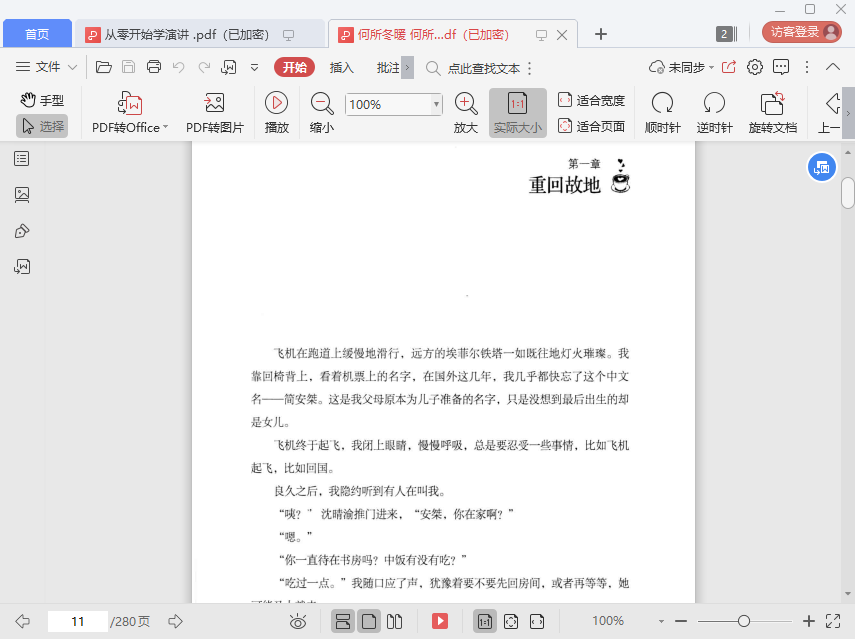This screenshot has height=639, width=855.
Task: Toggle continuous scrolling view
Action: point(342,621)
